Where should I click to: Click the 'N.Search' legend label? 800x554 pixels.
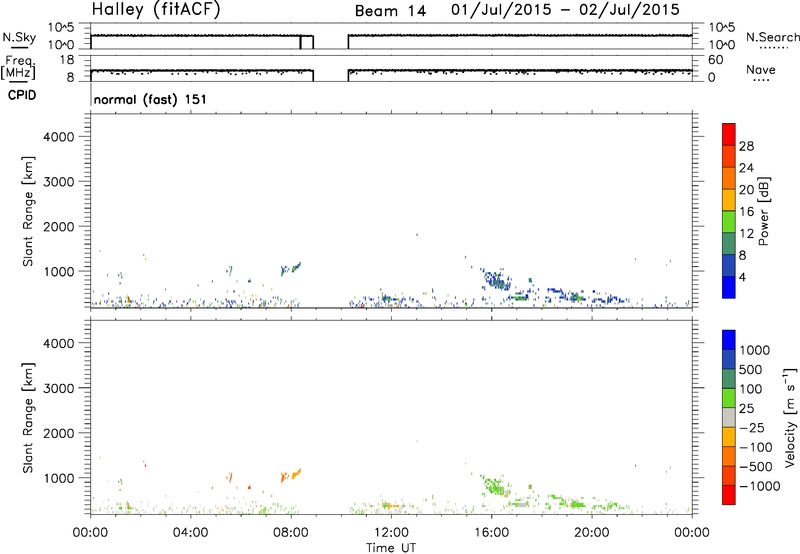[x=773, y=37]
